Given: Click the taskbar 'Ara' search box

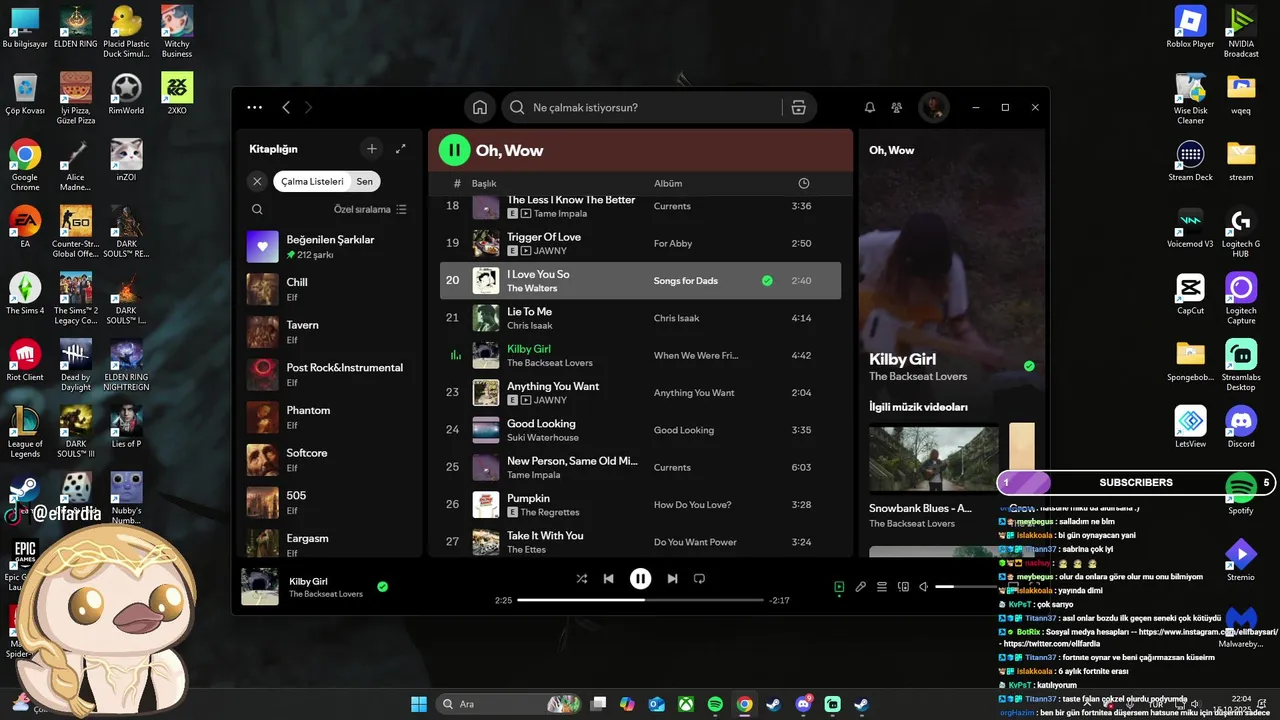Looking at the screenshot, I should point(508,704).
